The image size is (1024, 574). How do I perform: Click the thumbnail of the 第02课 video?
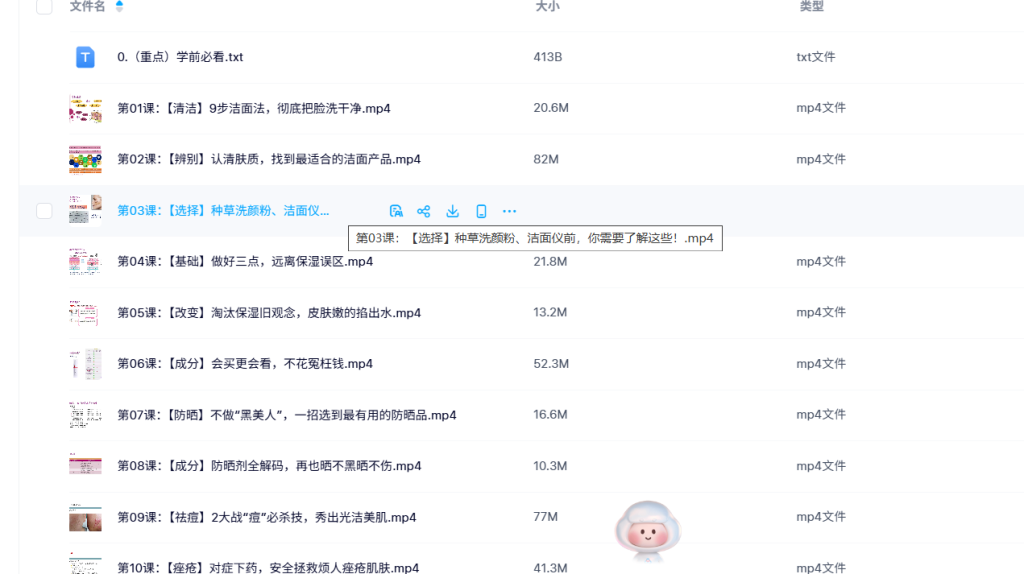85,159
